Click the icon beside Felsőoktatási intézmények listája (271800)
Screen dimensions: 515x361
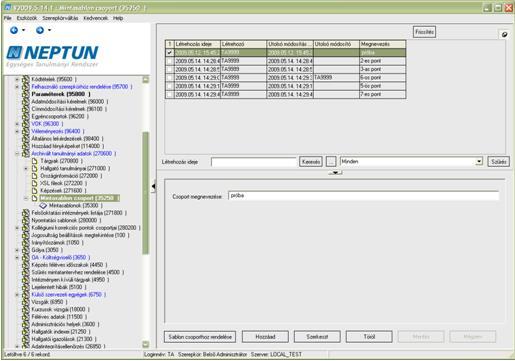[26, 213]
